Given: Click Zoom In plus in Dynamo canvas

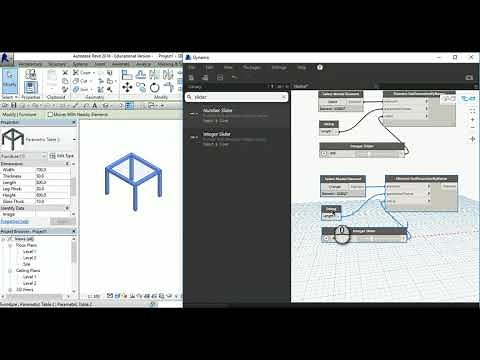Looking at the screenshot, I should 472,119.
